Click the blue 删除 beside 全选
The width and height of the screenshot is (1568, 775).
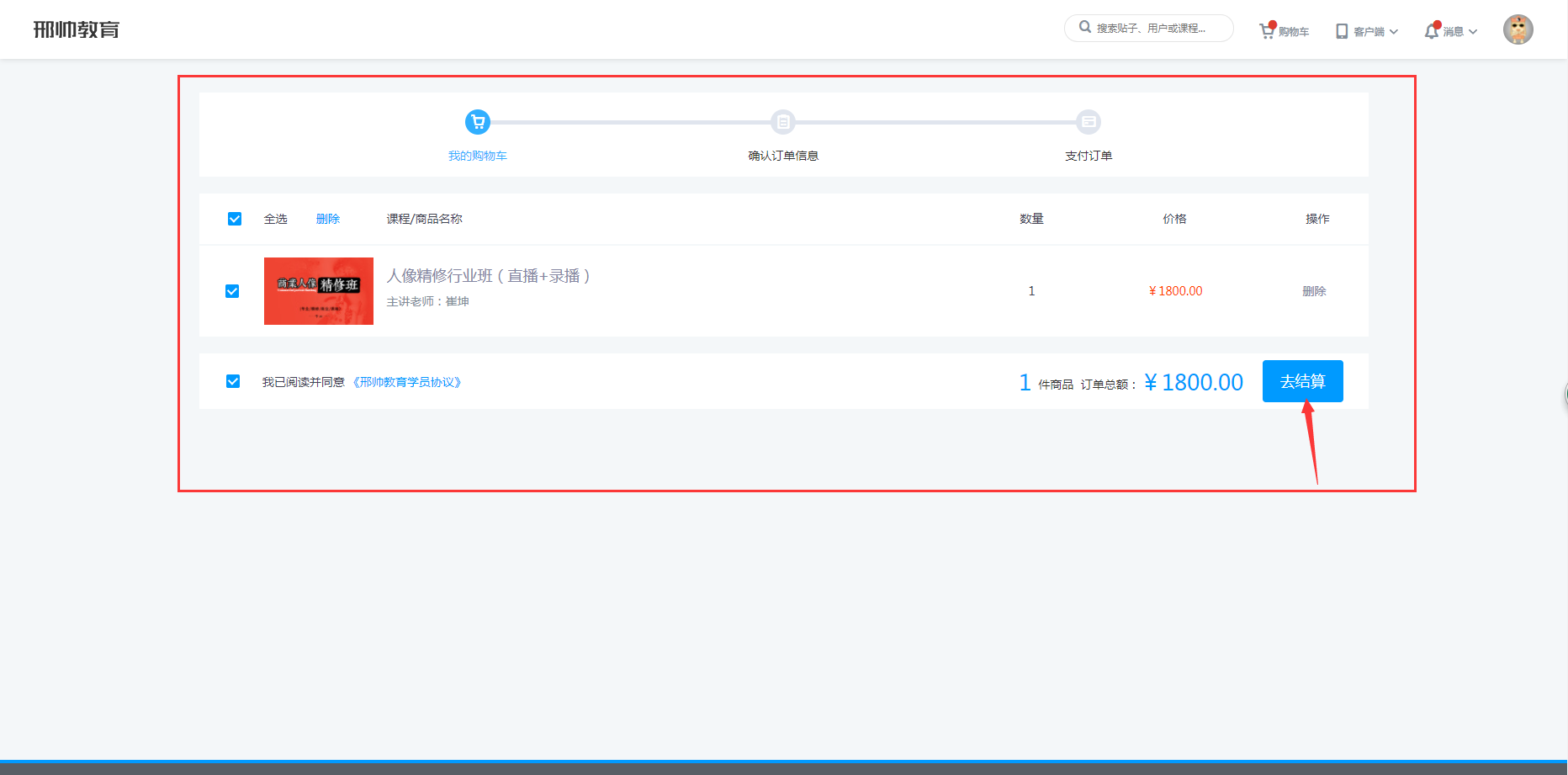328,219
